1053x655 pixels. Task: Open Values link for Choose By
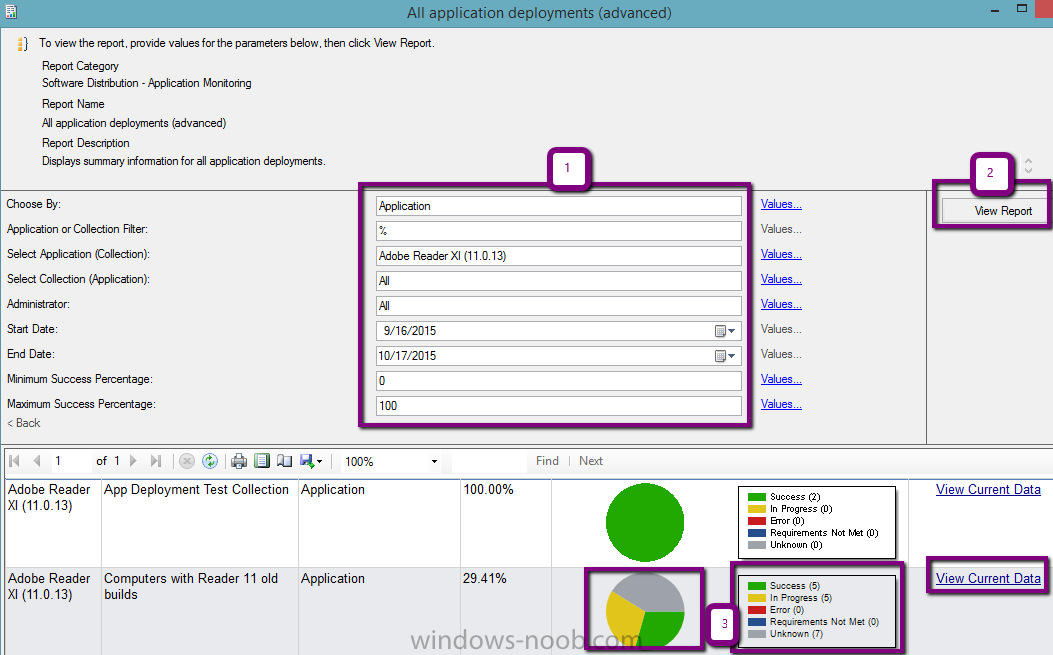[x=781, y=204]
